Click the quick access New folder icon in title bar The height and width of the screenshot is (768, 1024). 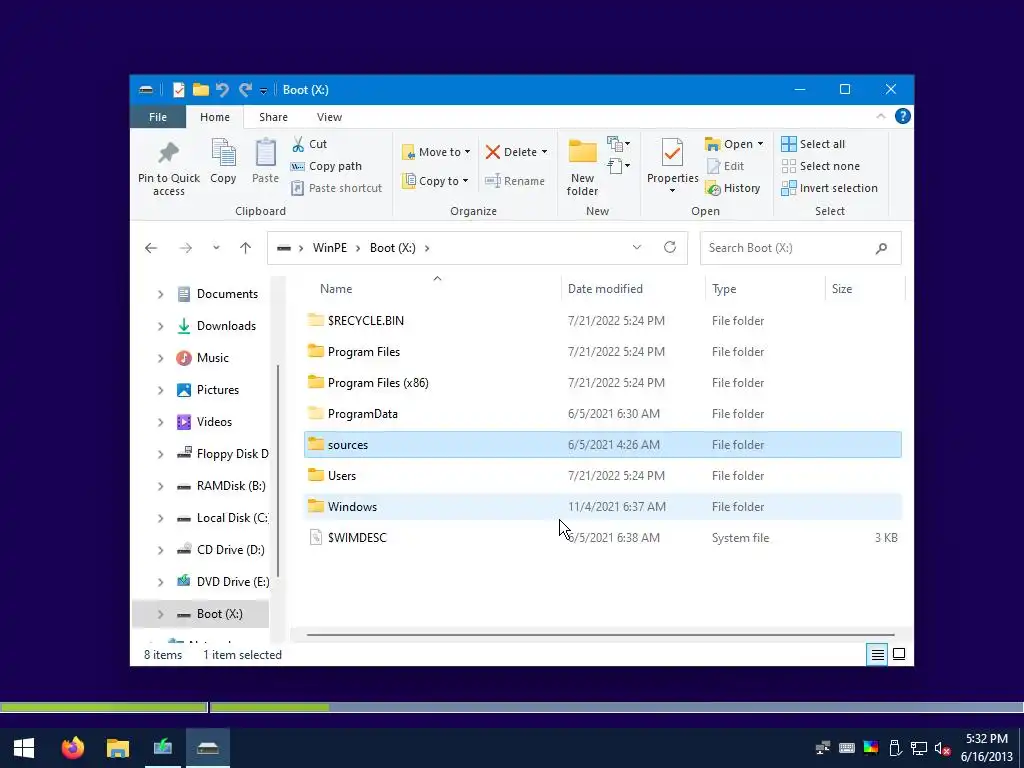[200, 90]
